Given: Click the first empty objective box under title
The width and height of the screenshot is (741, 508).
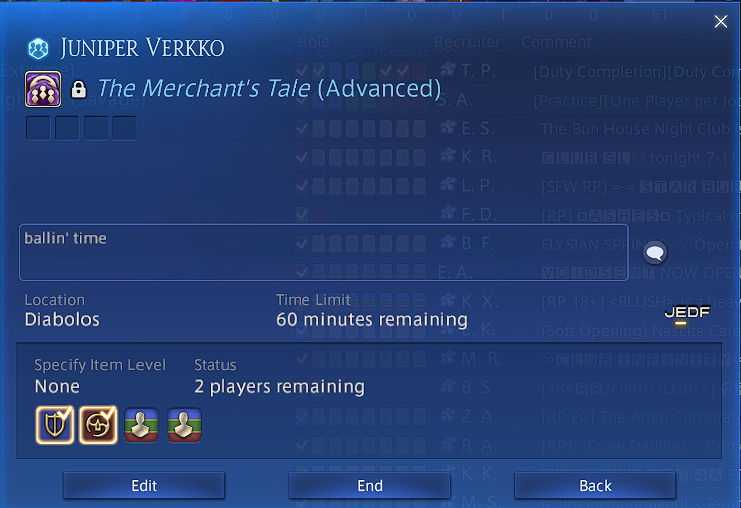Looking at the screenshot, I should pos(38,128).
